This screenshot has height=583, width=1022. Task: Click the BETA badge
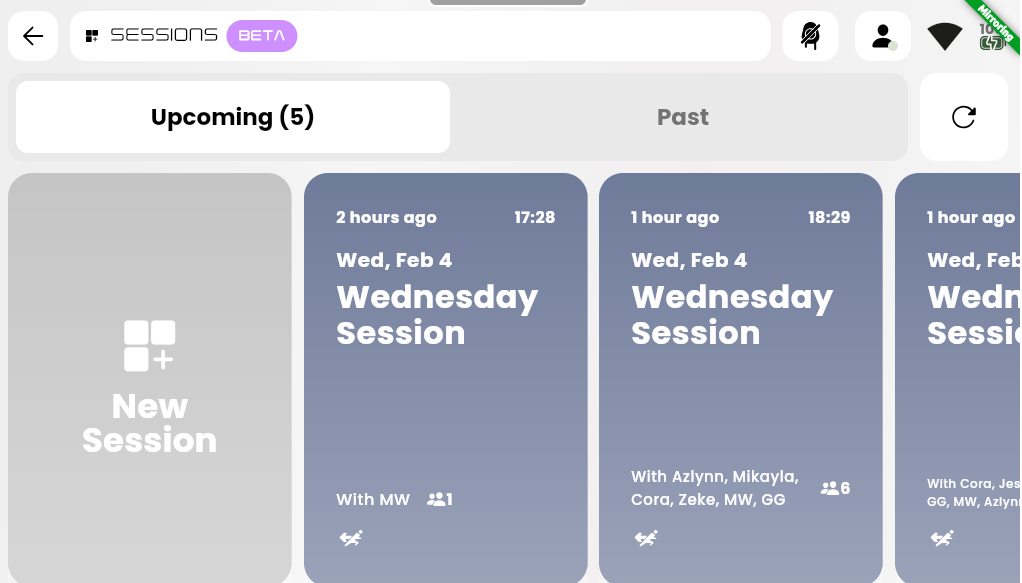262,36
